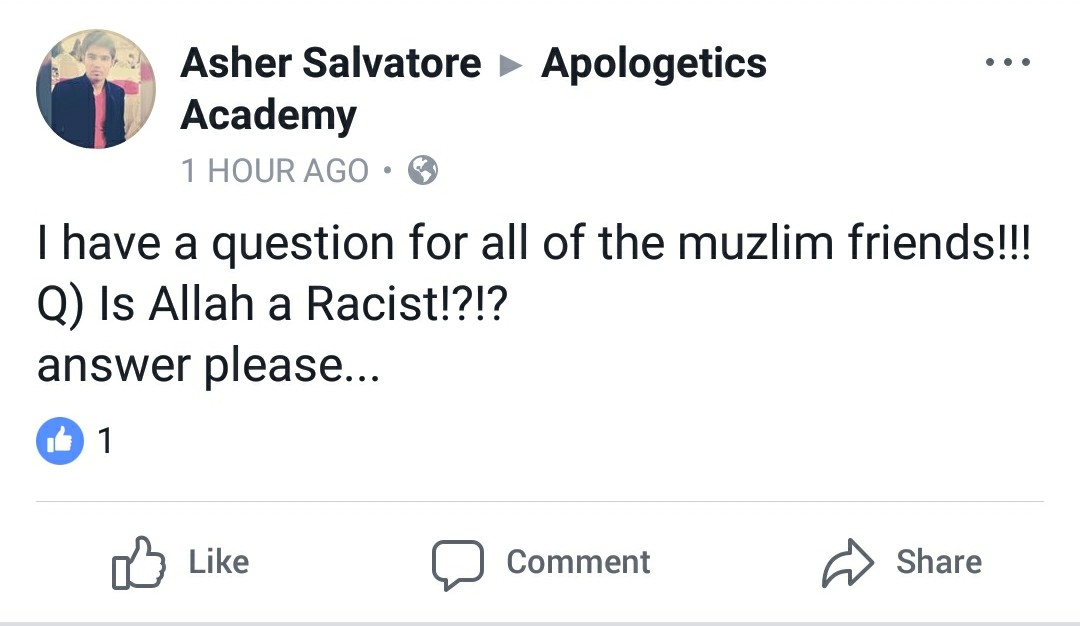Tap the curved arrow Share icon
Image resolution: width=1080 pixels, height=626 pixels.
(847, 563)
